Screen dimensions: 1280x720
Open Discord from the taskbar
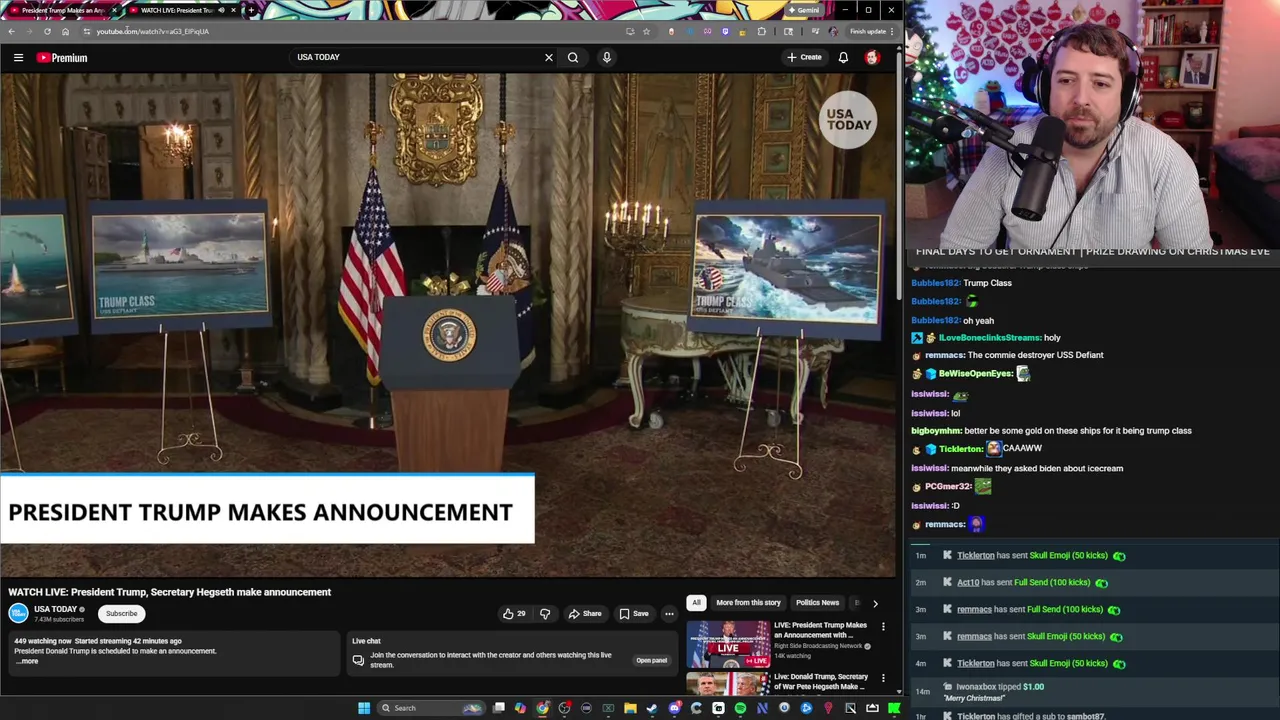674,708
